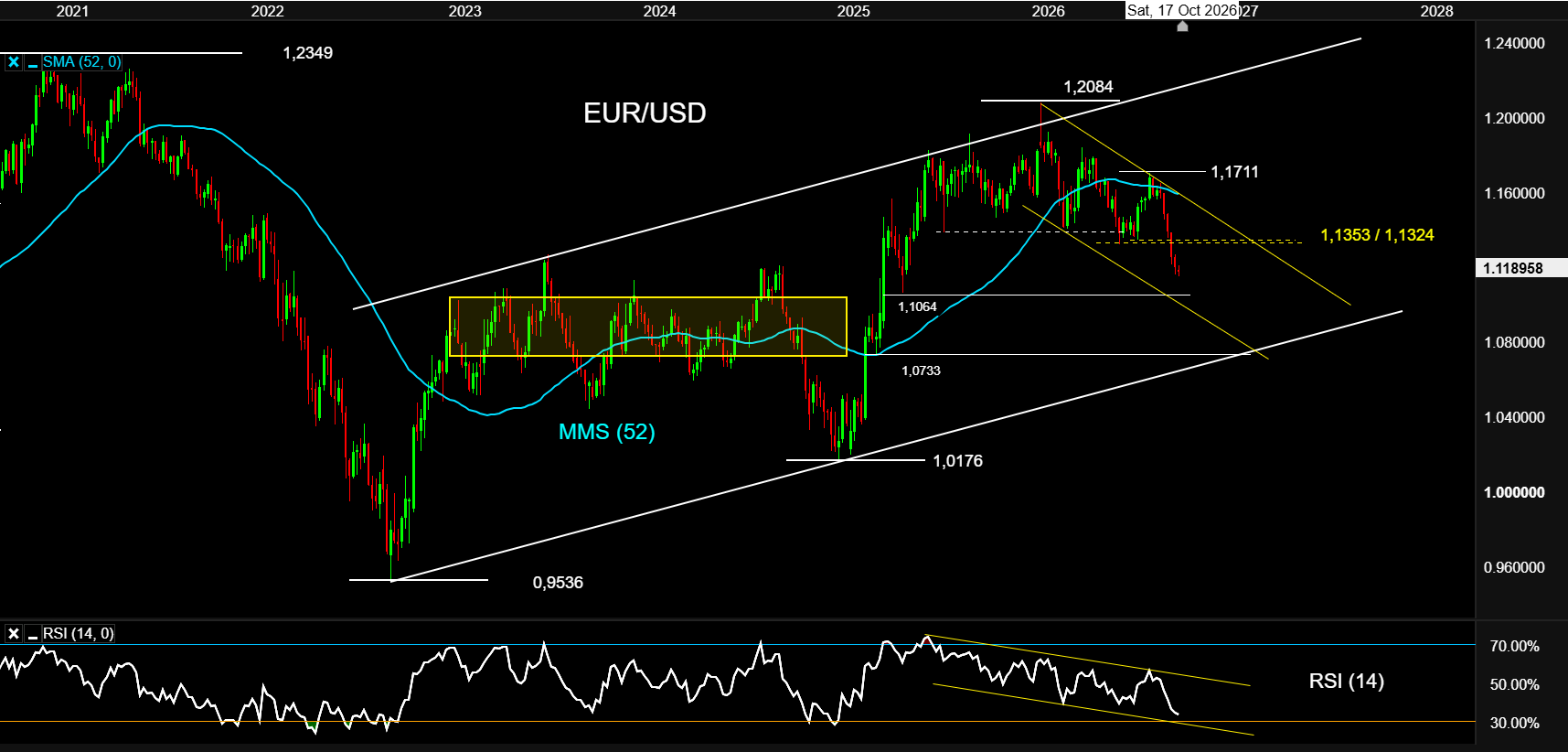The height and width of the screenshot is (752, 1568).
Task: Click the RSI (14) annotation text
Action: click(x=1347, y=681)
